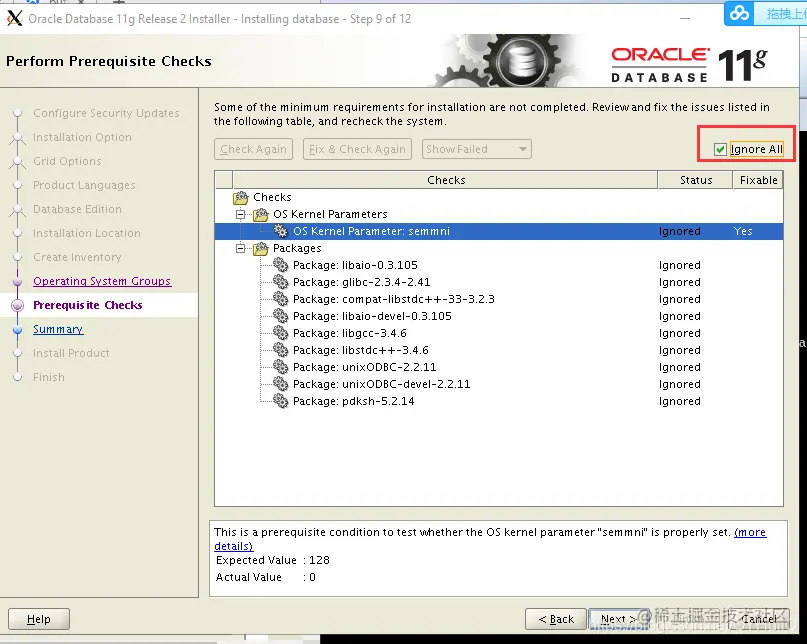Click the Packages folder icon

click(x=261, y=248)
